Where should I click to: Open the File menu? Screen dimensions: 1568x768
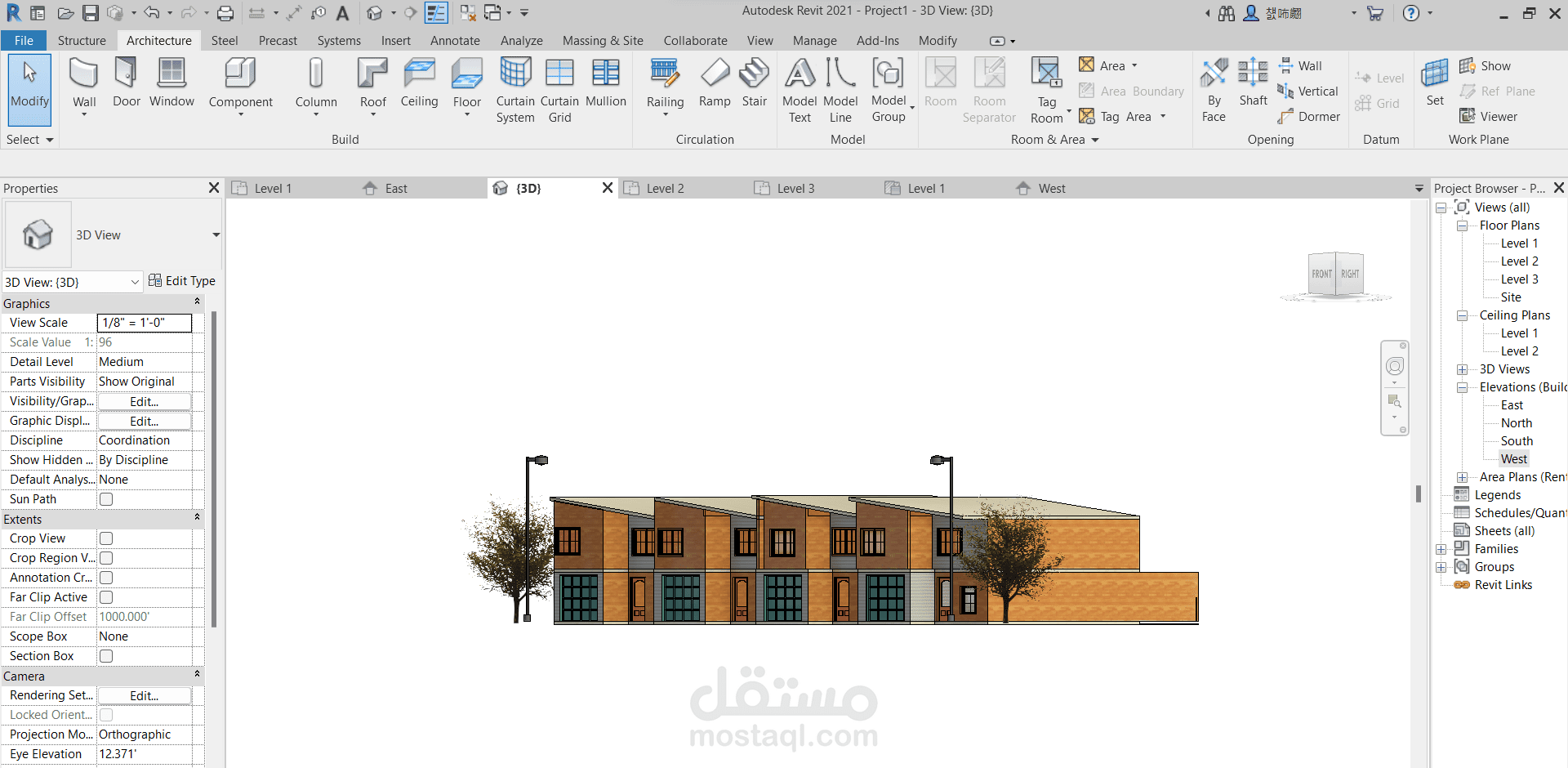[x=24, y=41]
